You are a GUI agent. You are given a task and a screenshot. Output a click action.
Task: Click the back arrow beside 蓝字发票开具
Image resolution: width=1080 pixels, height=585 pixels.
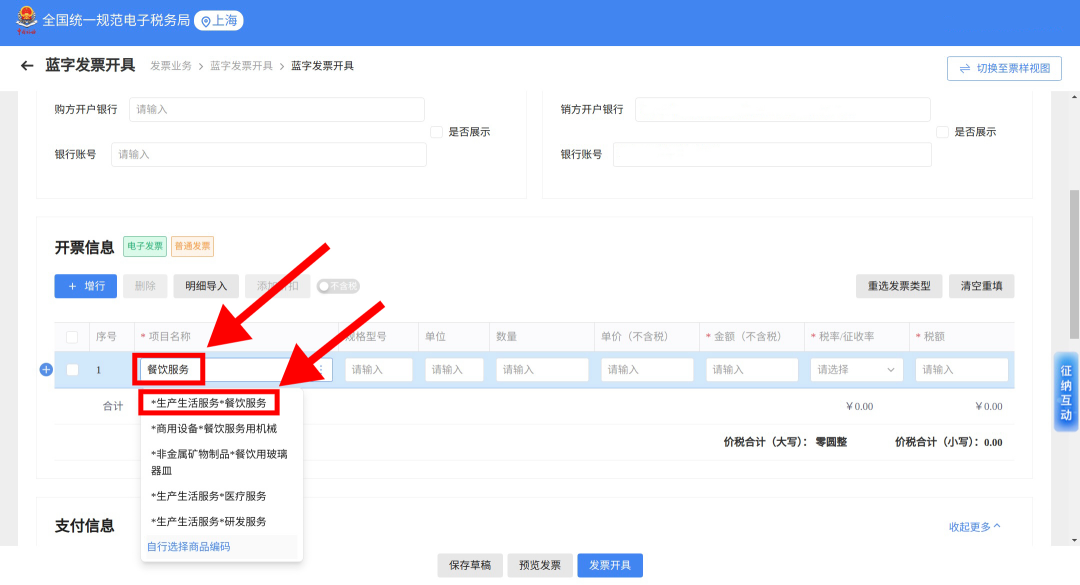pos(27,65)
